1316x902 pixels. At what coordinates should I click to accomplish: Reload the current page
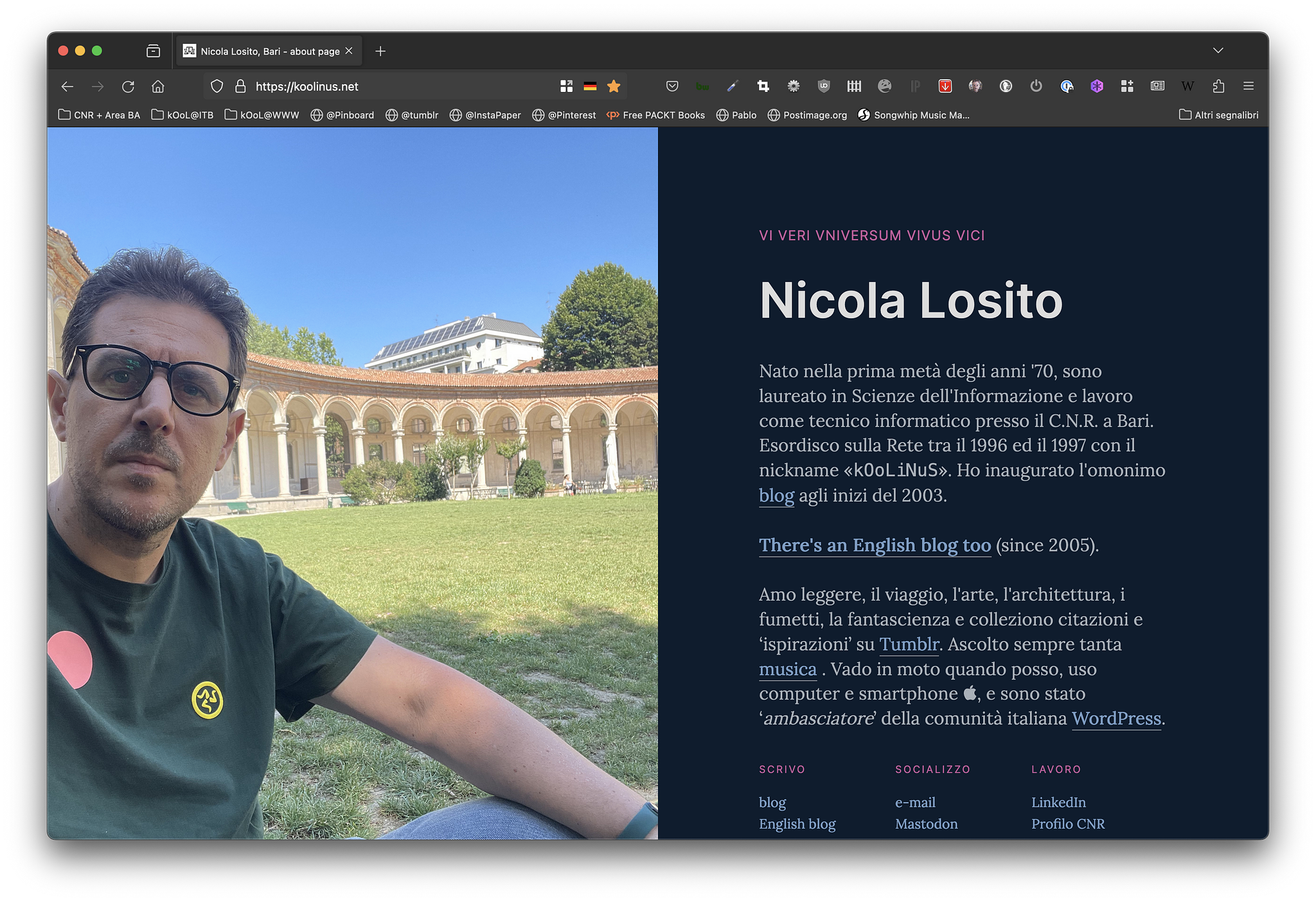click(x=128, y=86)
